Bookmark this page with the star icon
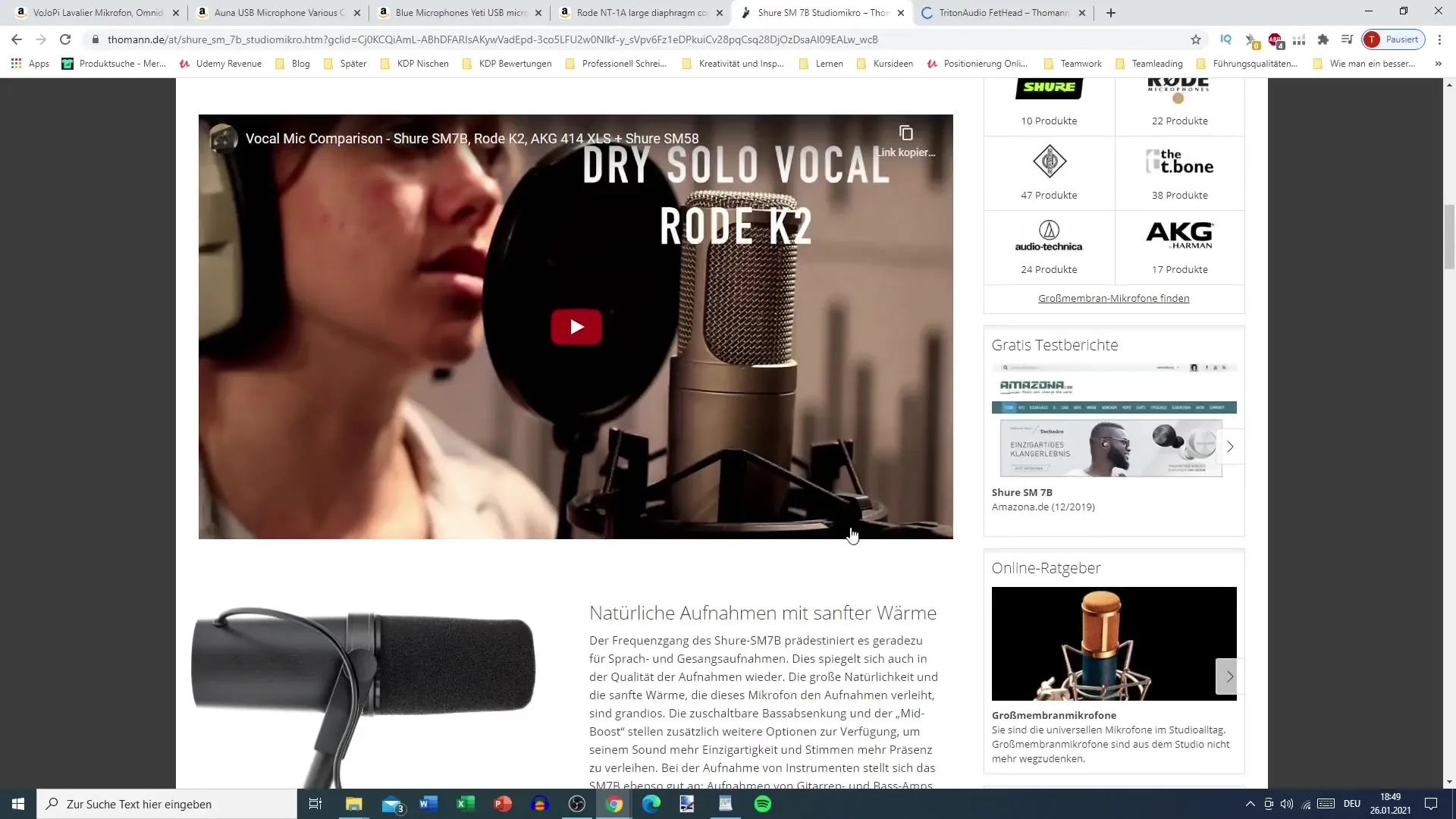 pyautogui.click(x=1196, y=39)
